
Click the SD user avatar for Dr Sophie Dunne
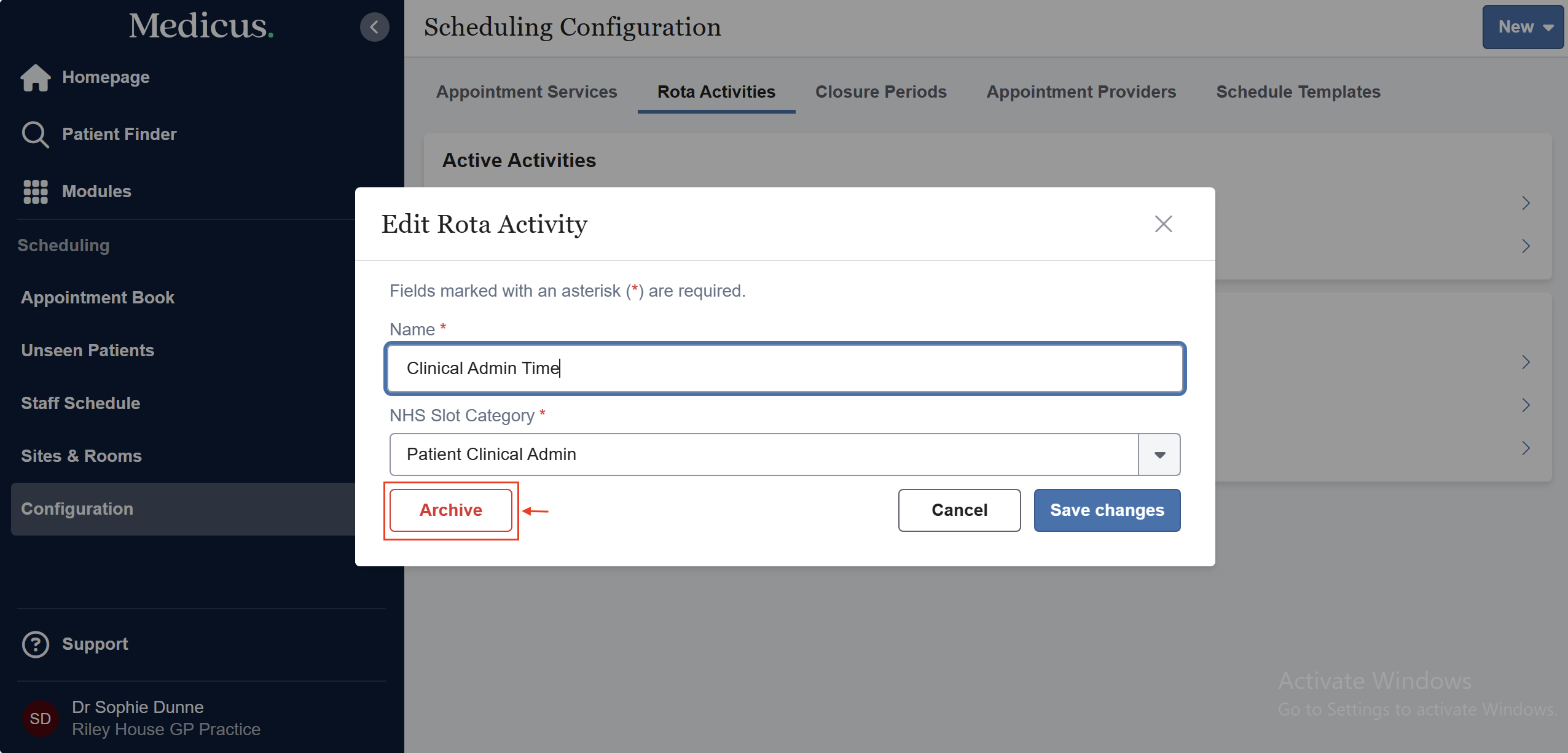point(40,717)
